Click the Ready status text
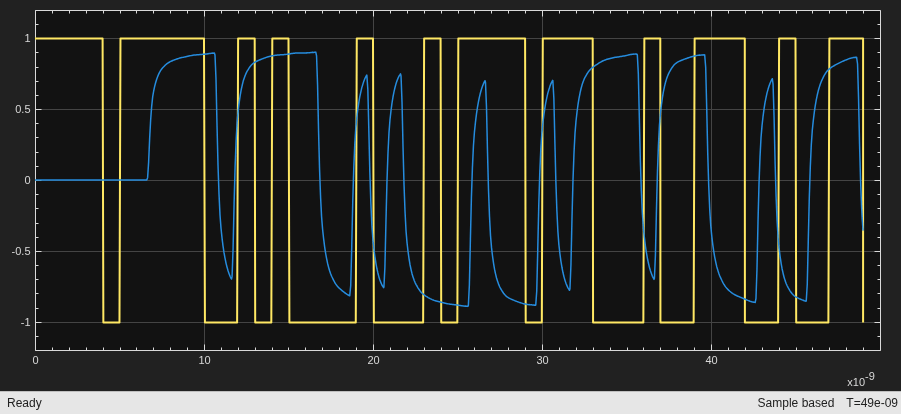 [x=24, y=403]
